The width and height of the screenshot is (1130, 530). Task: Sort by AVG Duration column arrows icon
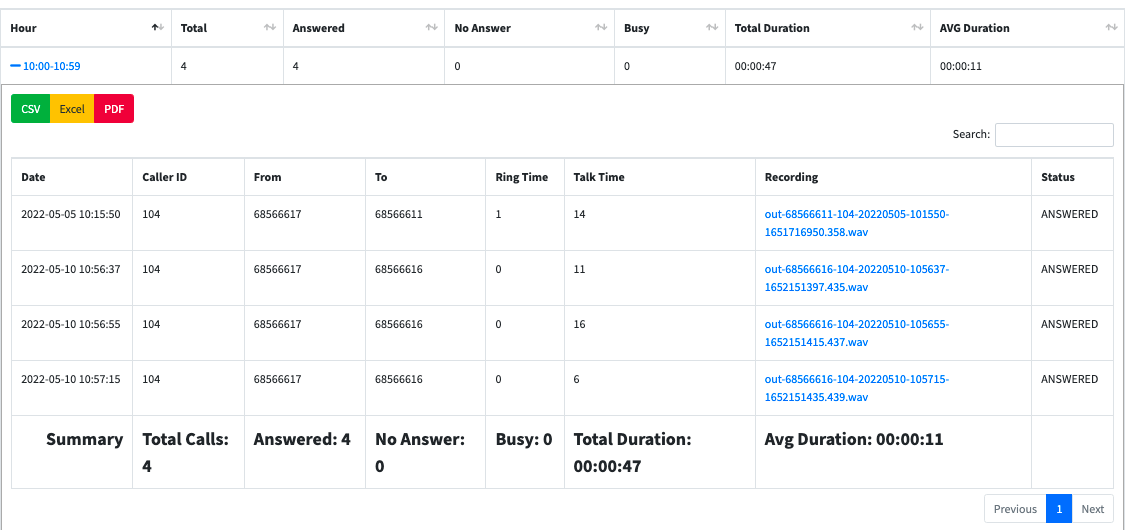(x=1111, y=28)
